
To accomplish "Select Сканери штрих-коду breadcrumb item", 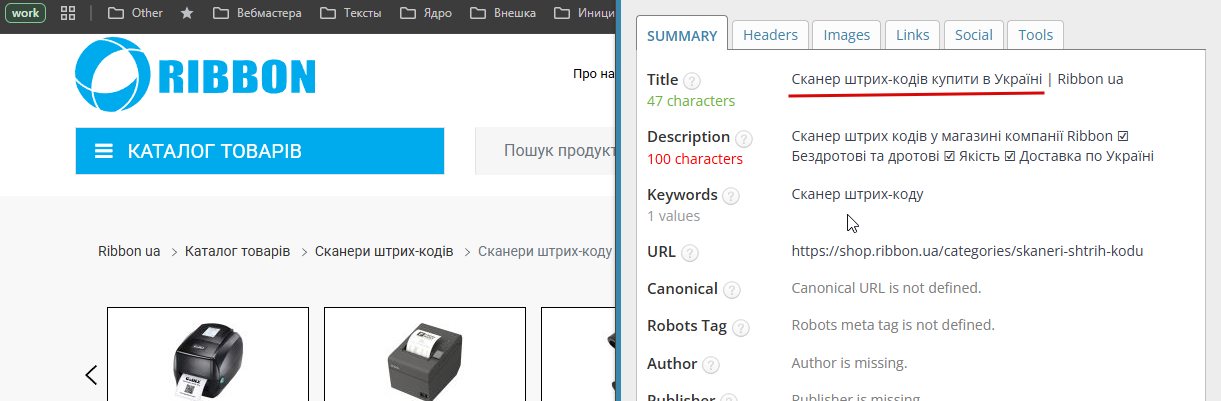I will point(546,251).
